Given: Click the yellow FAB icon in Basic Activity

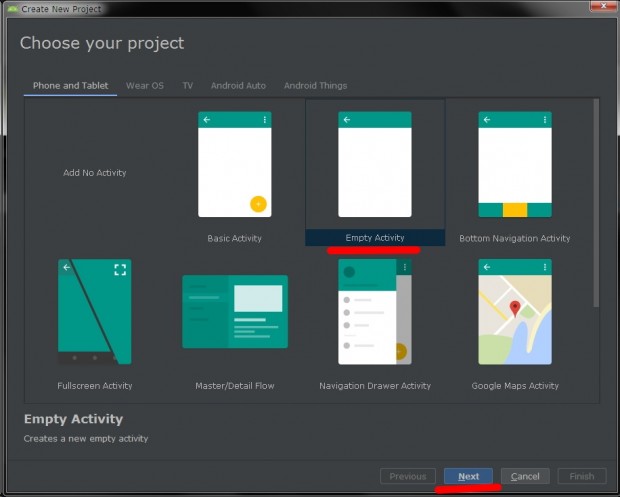Looking at the screenshot, I should pos(258,204).
